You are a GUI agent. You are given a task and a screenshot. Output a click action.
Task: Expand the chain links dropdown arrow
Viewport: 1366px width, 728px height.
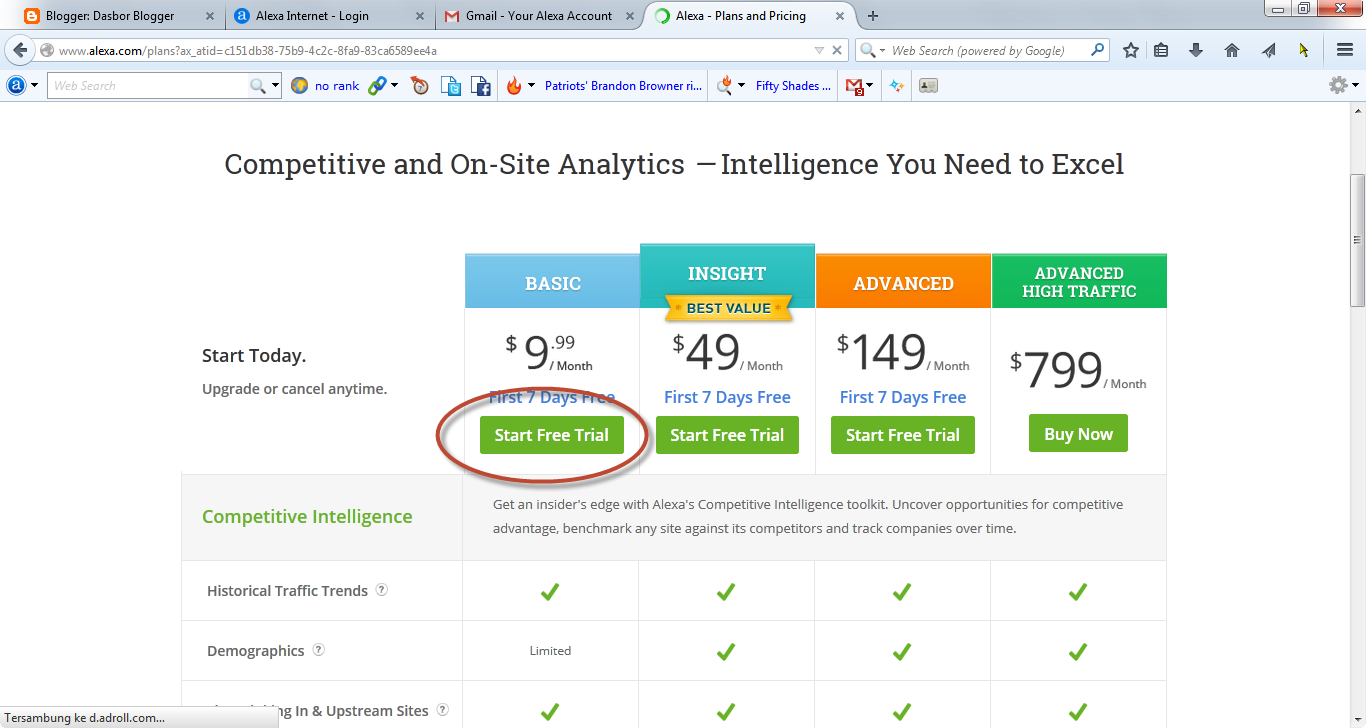point(394,86)
